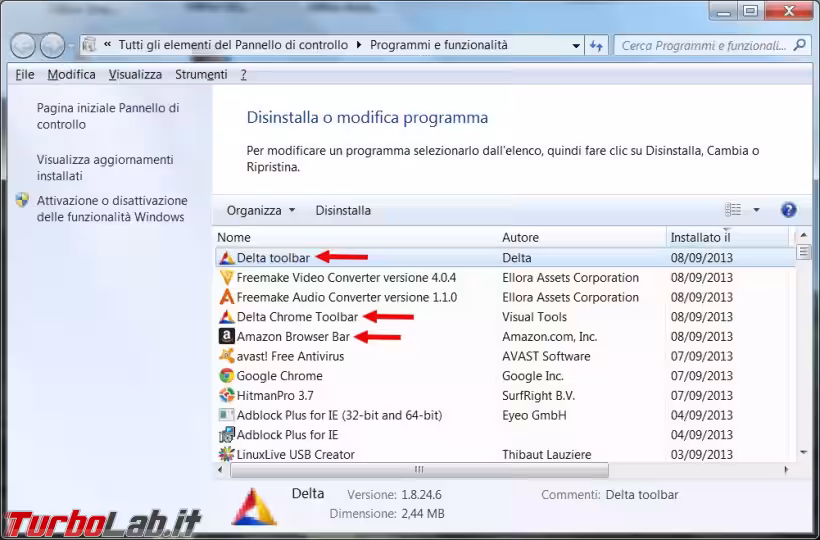Open Visualizza aggiornamenti installati link
Viewport: 820px width, 540px height.
(105, 168)
